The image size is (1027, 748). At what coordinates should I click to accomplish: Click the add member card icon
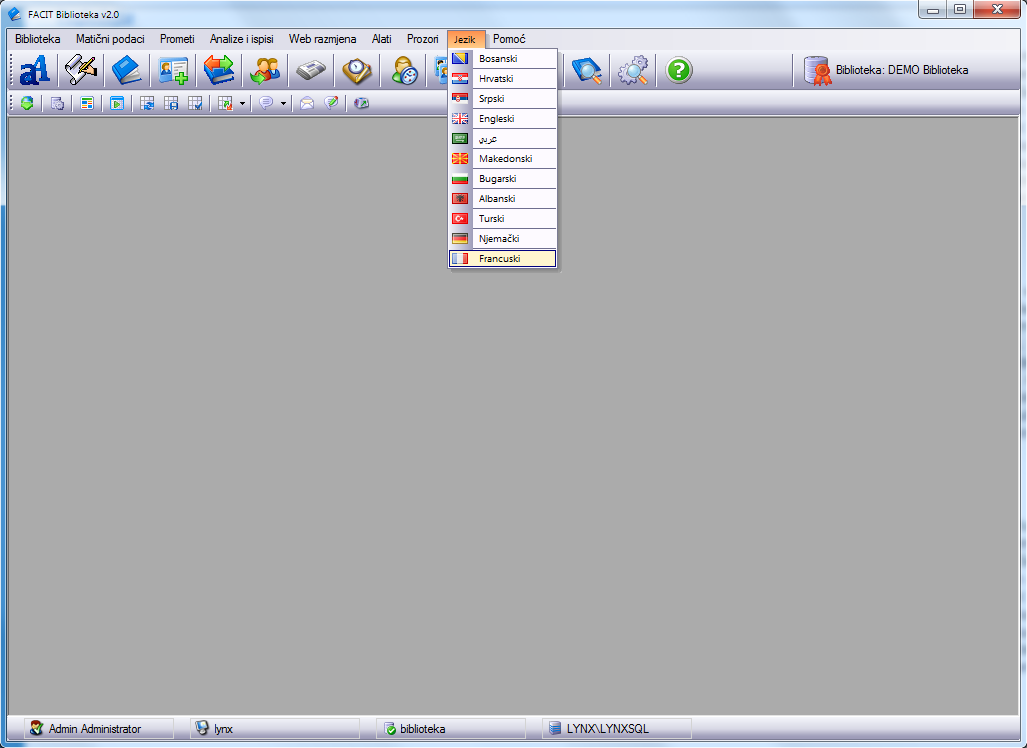pyautogui.click(x=173, y=70)
